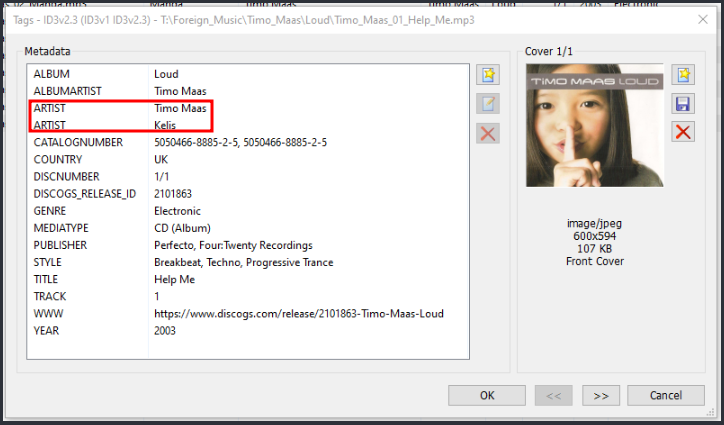Click the Perfecto, Four:Twenty Recordings value
The height and width of the screenshot is (425, 724).
[233, 245]
